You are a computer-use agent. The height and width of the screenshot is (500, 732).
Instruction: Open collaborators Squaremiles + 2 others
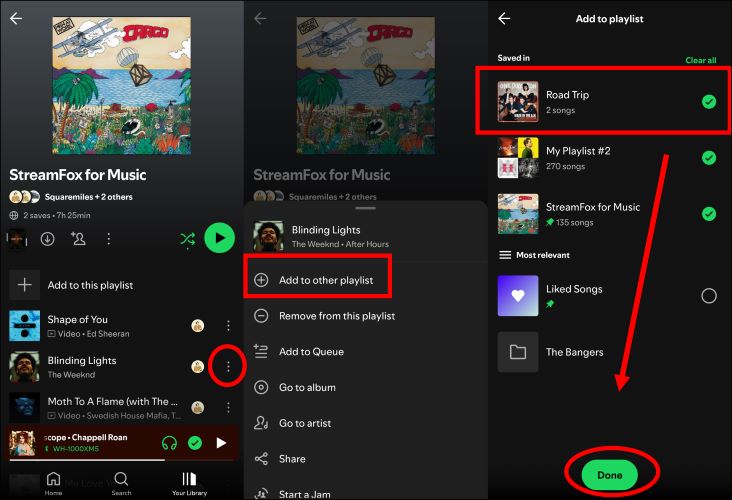coord(71,197)
